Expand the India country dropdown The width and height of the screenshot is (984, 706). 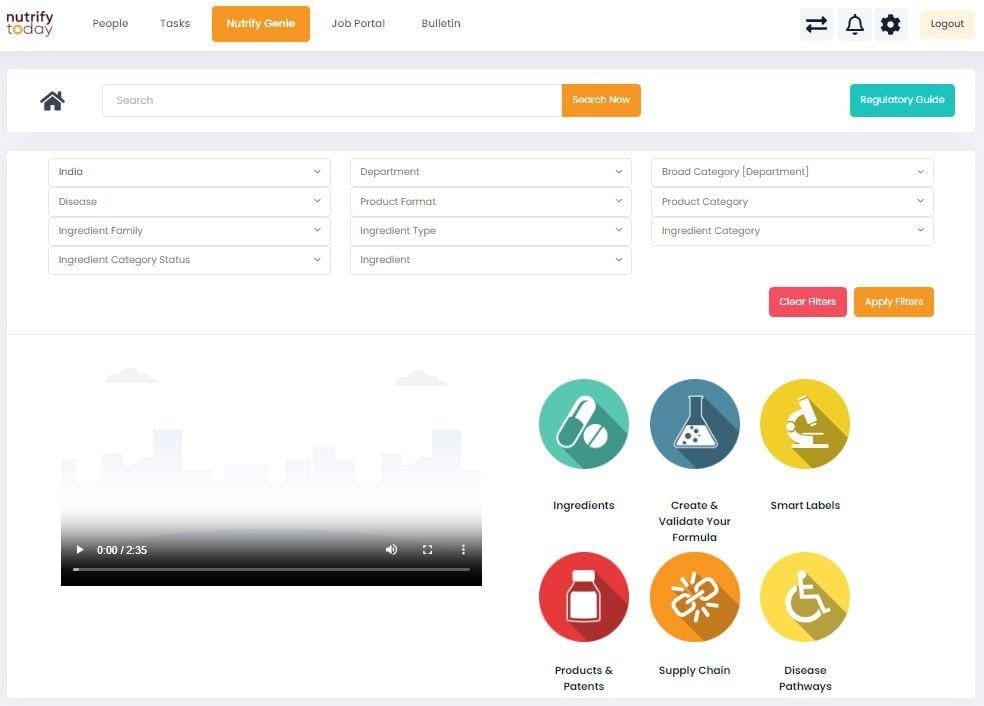[189, 172]
